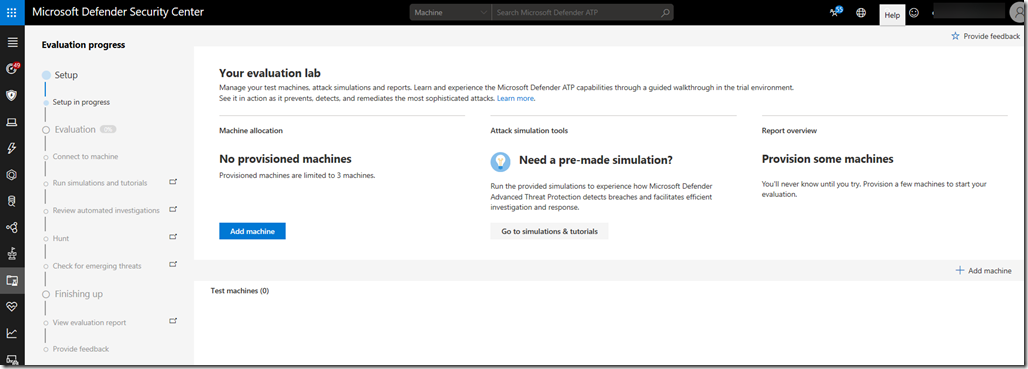The width and height of the screenshot is (1028, 369).
Task: Open the reports chart icon
Action: [12, 333]
